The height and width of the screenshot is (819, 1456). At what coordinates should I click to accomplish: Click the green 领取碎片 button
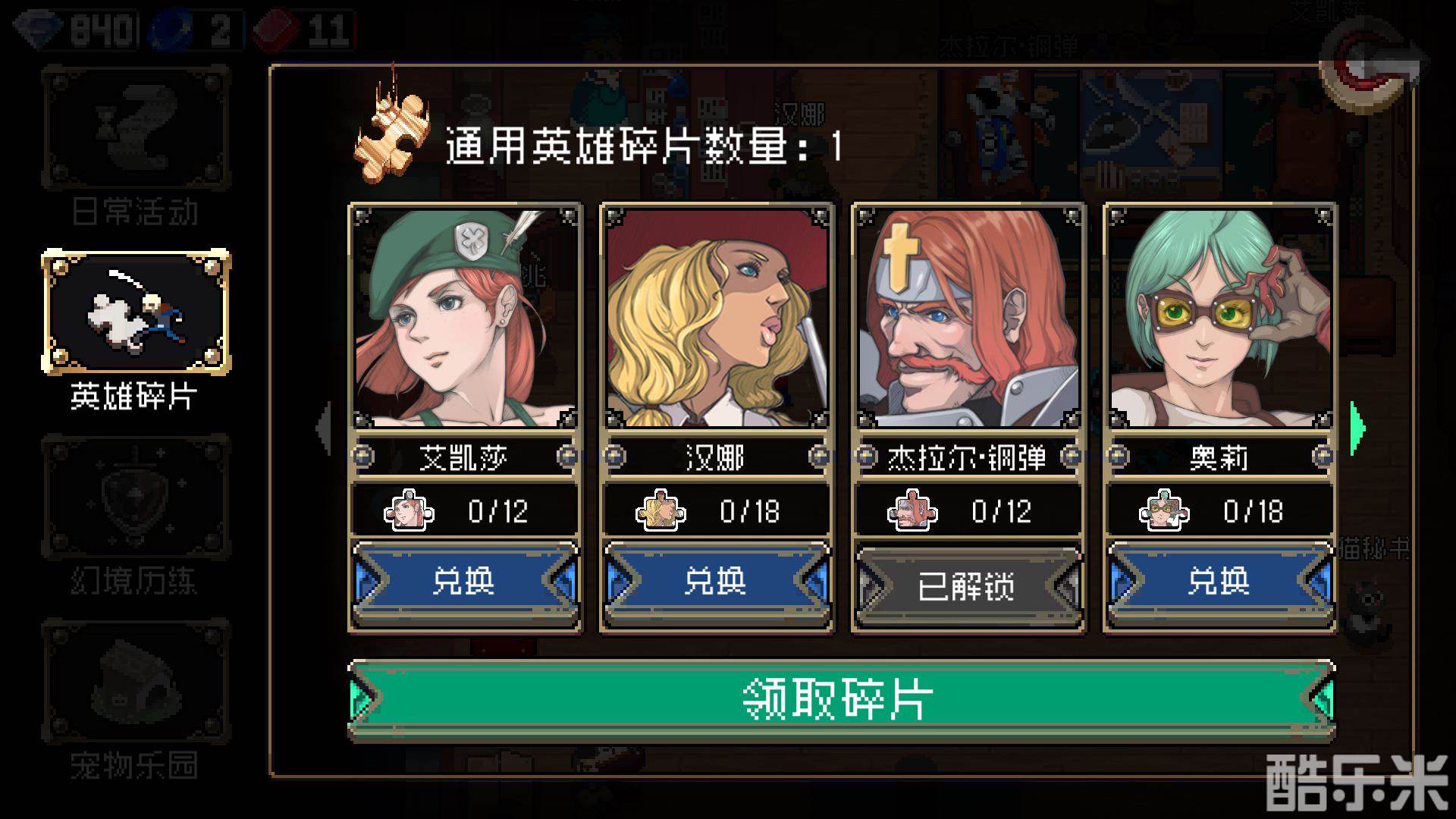(x=841, y=698)
